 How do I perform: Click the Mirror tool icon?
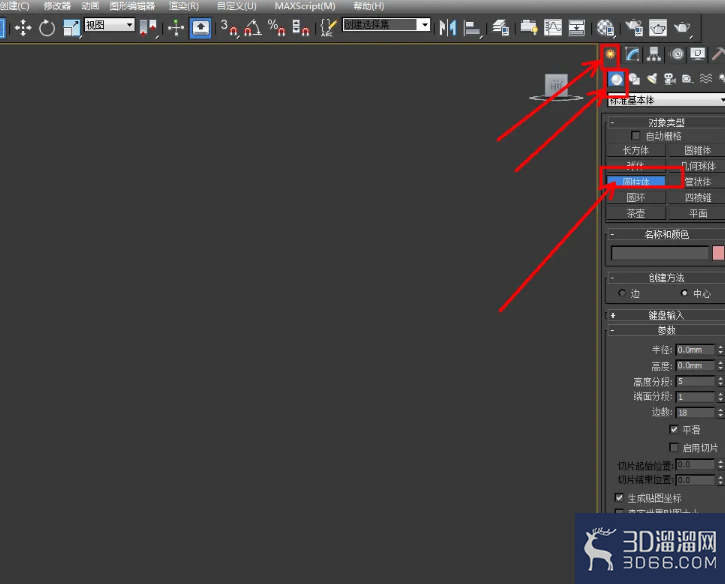447,28
